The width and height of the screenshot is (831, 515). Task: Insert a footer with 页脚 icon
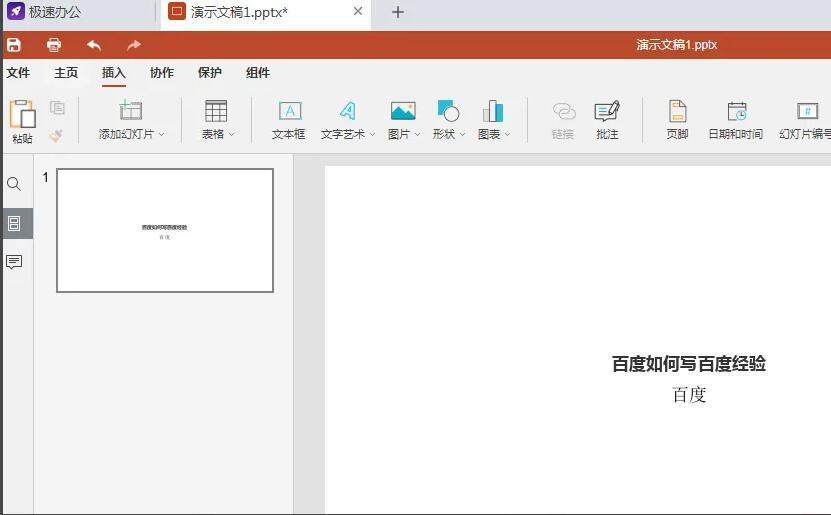point(677,120)
